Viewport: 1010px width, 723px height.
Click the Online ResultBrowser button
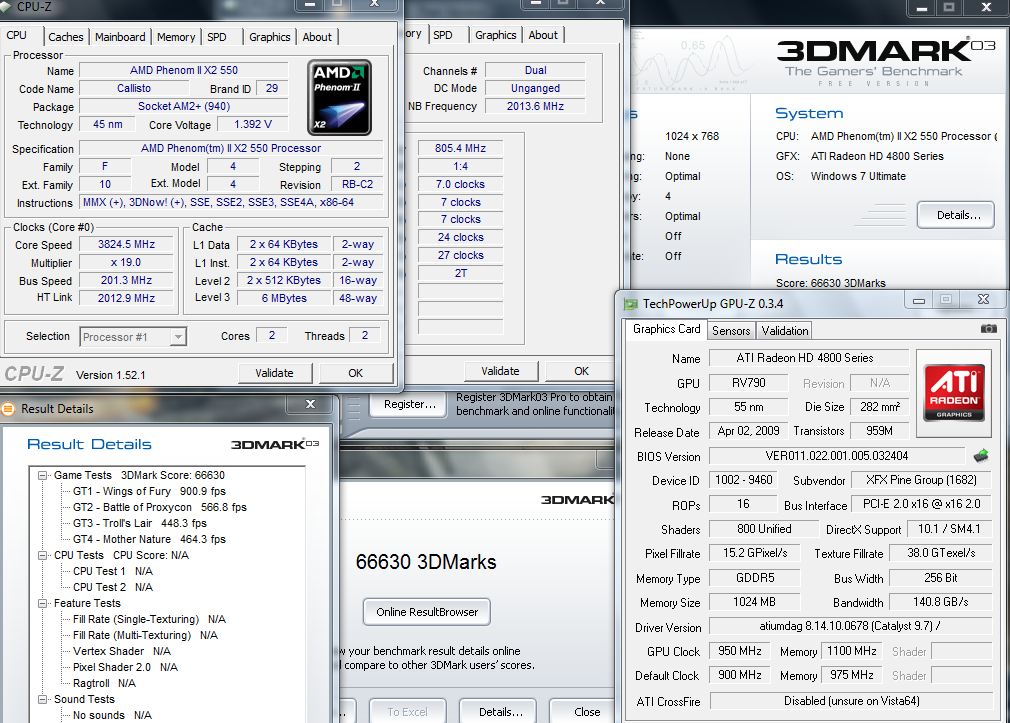pos(427,612)
